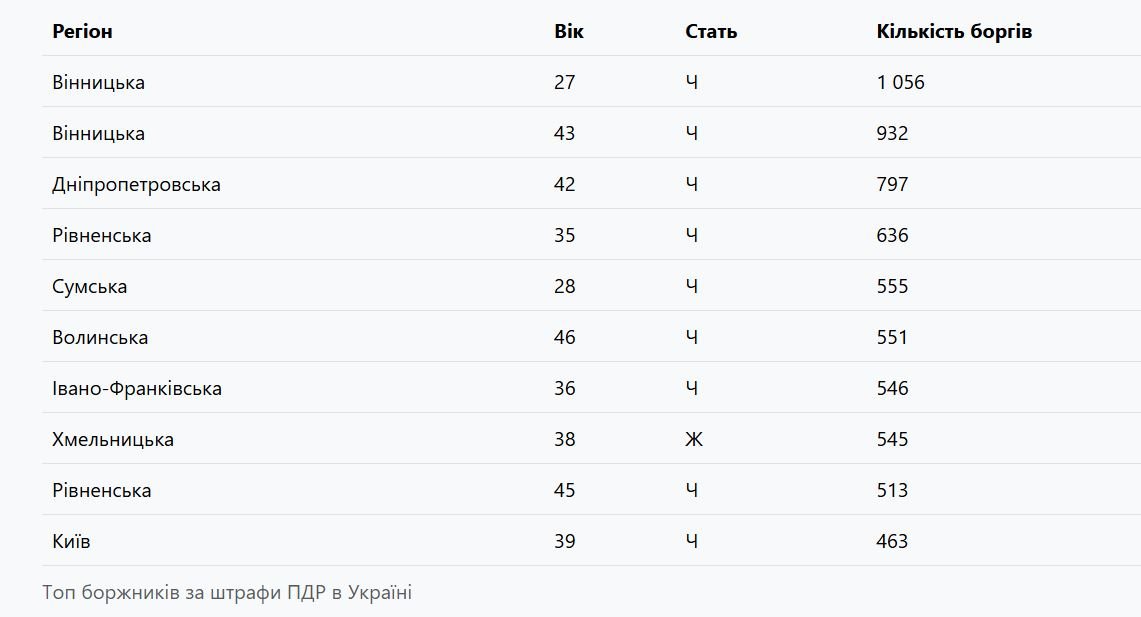Screen dimensions: 1141x617
Task: Click the Волинська region cell
Action: (100, 338)
